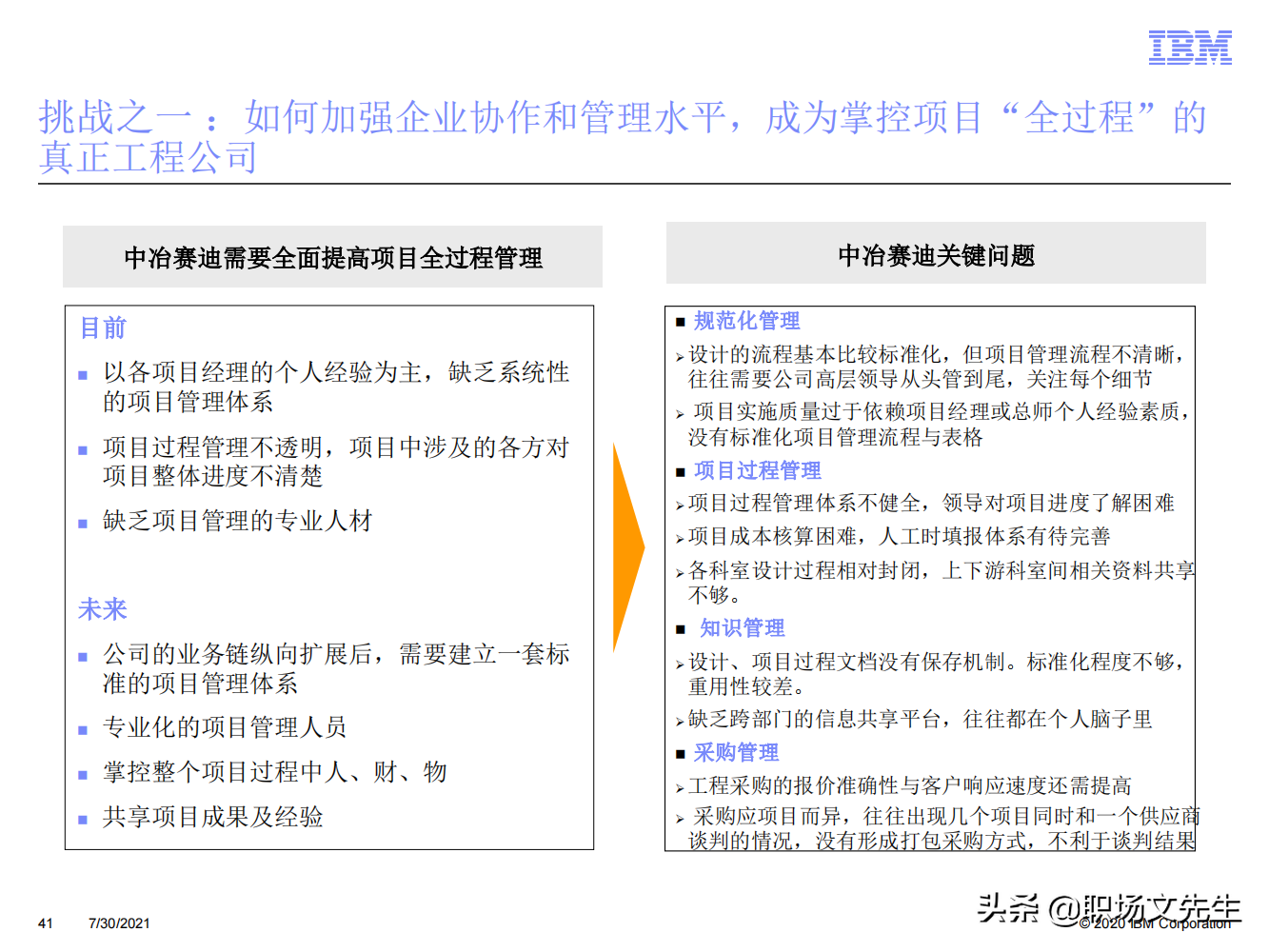This screenshot has height=952, width=1269.
Task: Click the footer date "7/30/2021"
Action: point(119,923)
